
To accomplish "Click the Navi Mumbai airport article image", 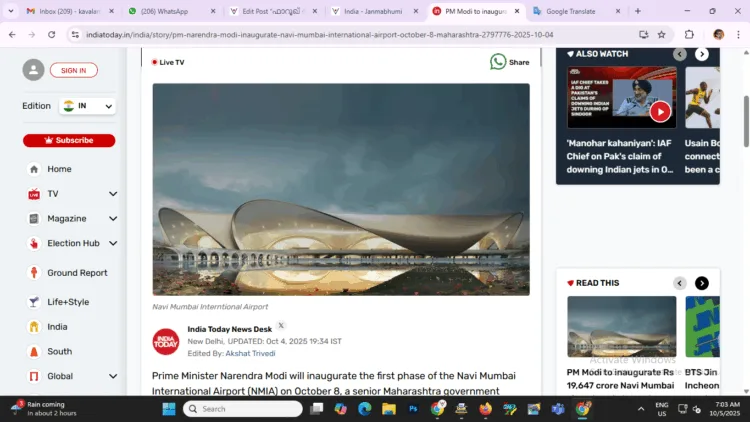I will (341, 189).
